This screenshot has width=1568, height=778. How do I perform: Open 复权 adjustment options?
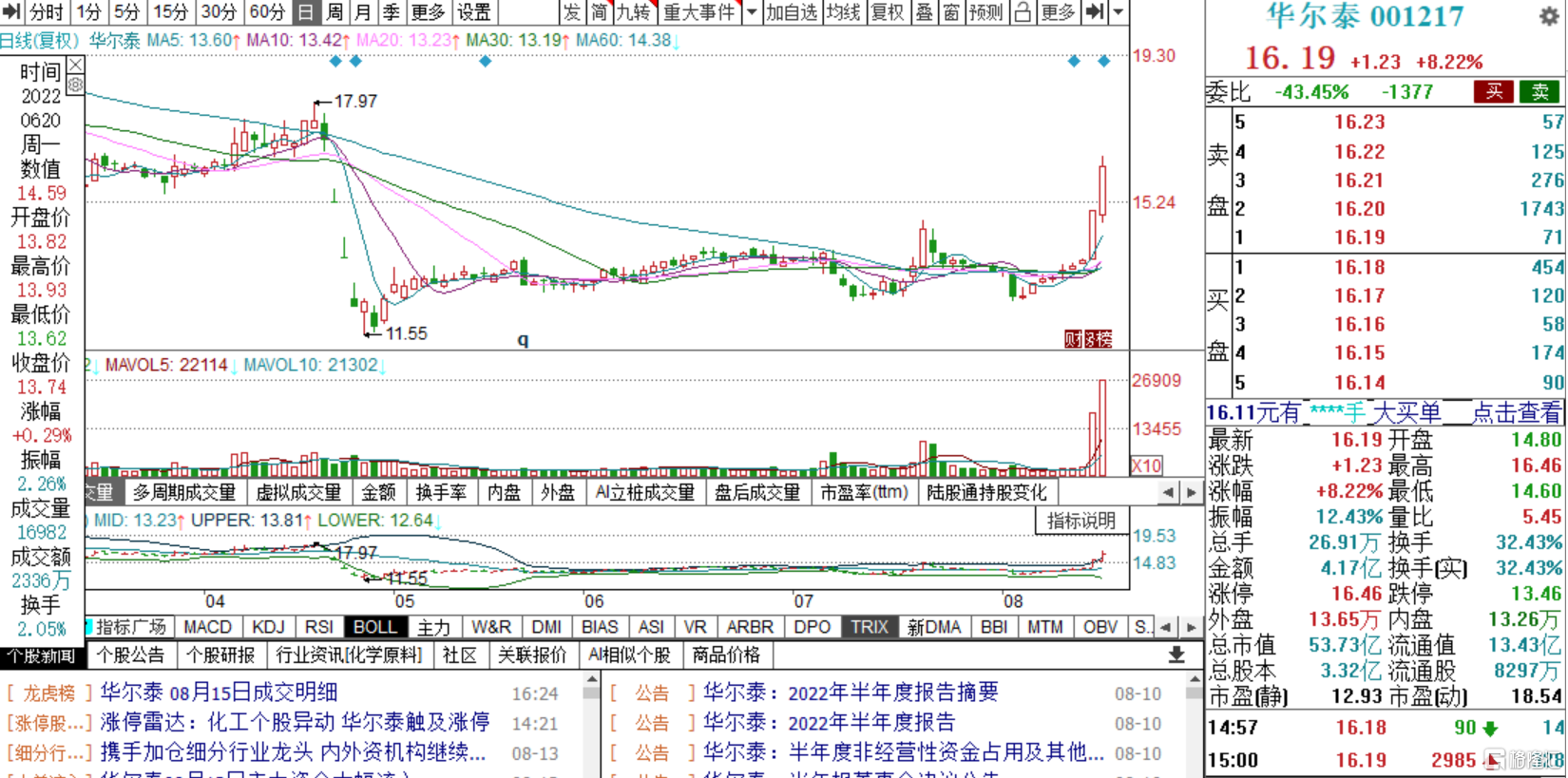(889, 12)
